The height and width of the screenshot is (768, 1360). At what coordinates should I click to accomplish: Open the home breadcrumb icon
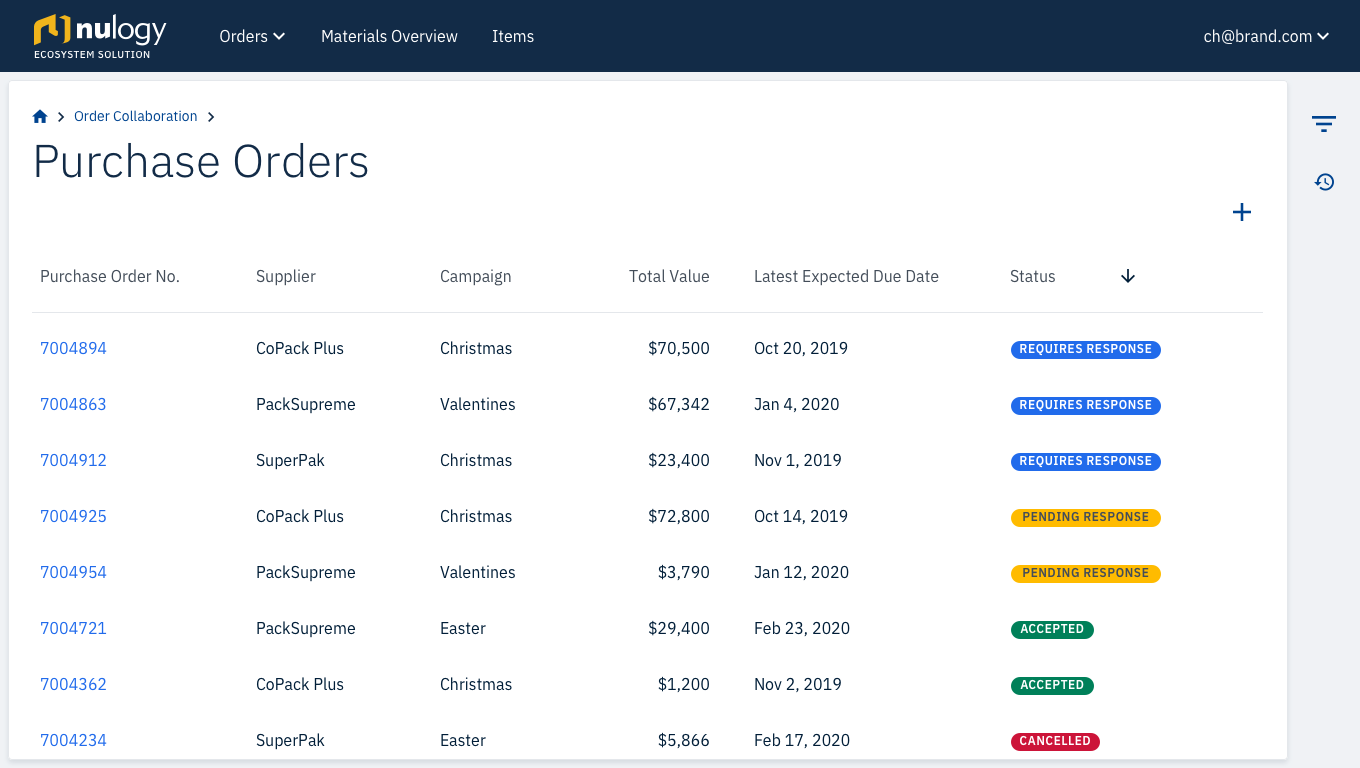40,116
